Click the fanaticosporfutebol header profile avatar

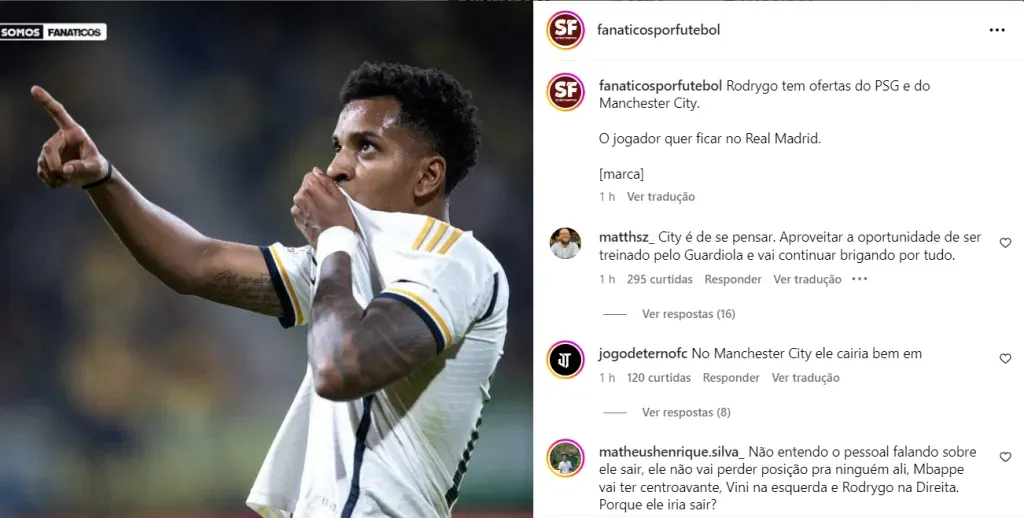tap(566, 30)
